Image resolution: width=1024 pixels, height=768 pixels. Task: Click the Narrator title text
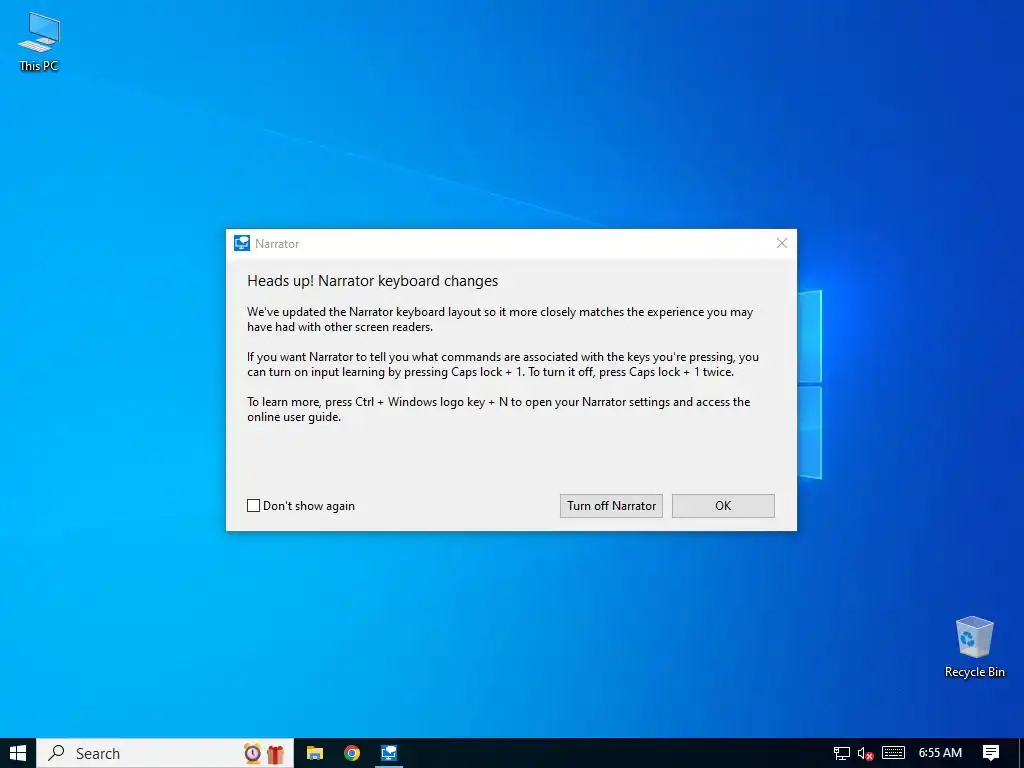coord(277,244)
